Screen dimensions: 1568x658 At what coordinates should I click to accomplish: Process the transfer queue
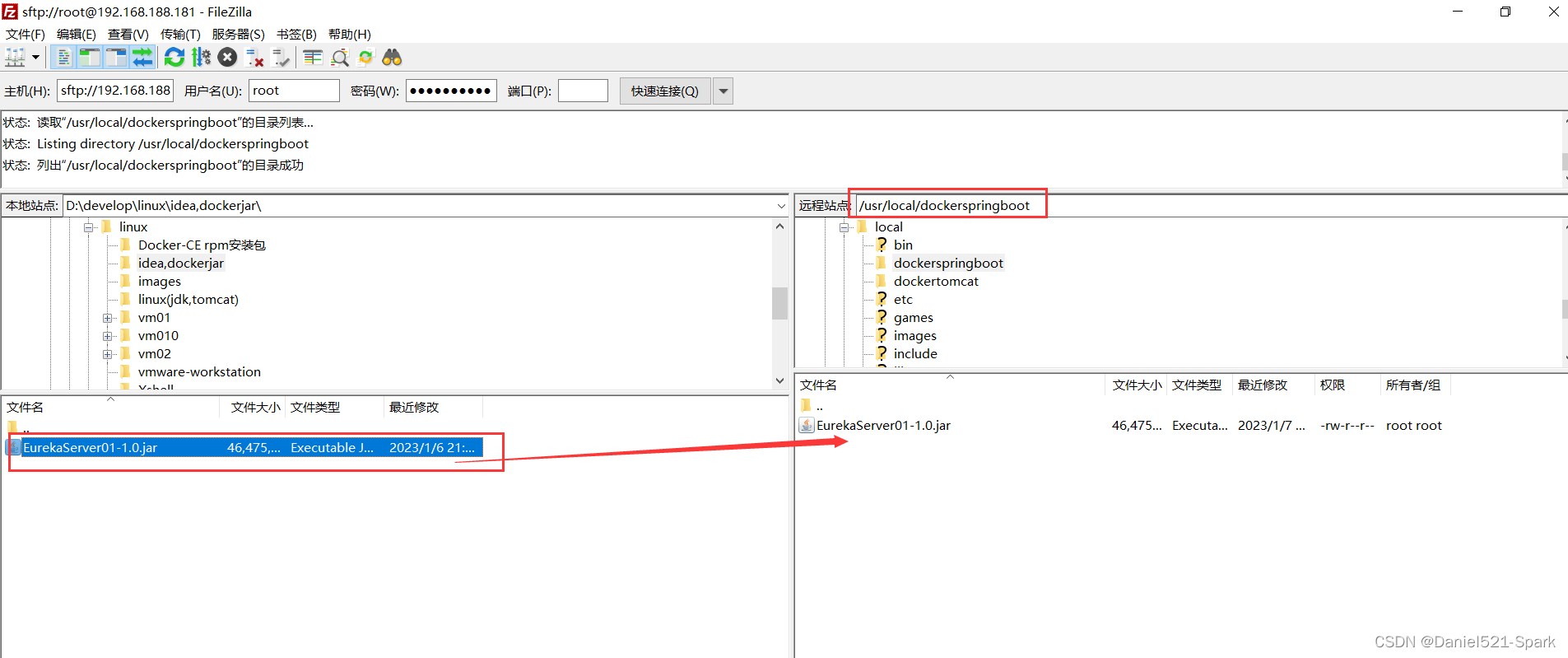201,58
